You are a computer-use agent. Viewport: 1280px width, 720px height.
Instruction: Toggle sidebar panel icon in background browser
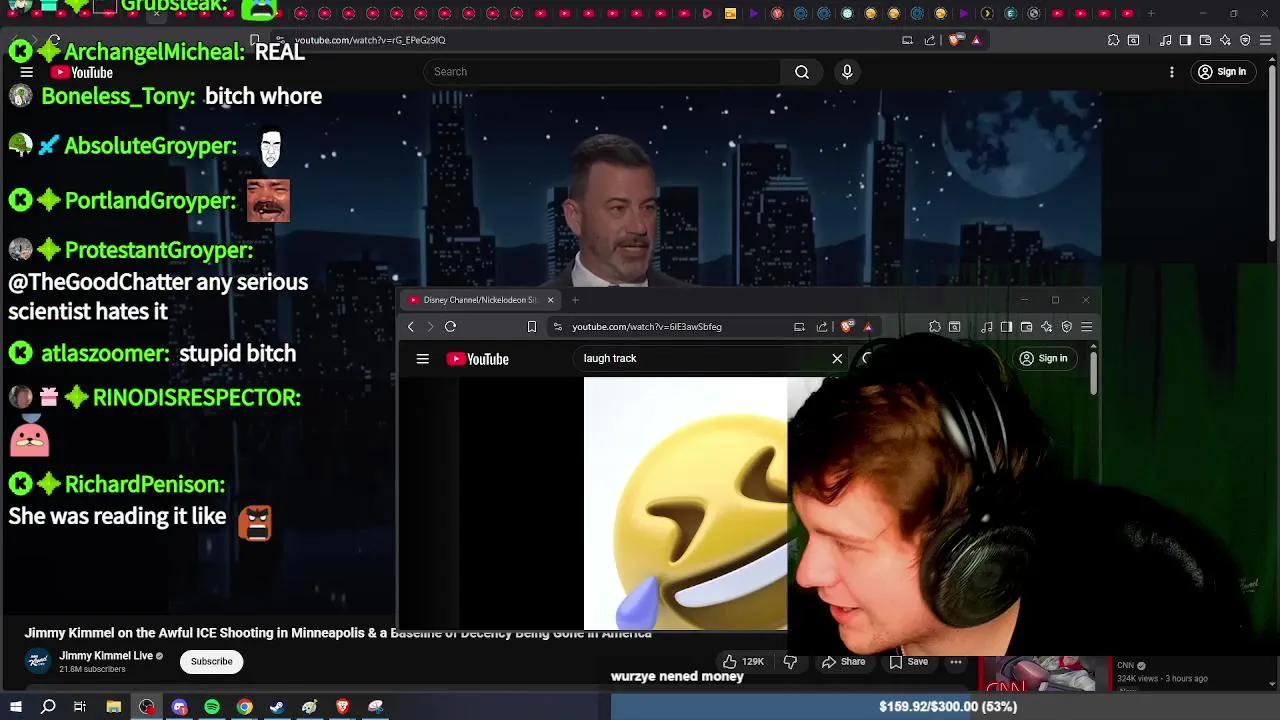coord(1185,40)
